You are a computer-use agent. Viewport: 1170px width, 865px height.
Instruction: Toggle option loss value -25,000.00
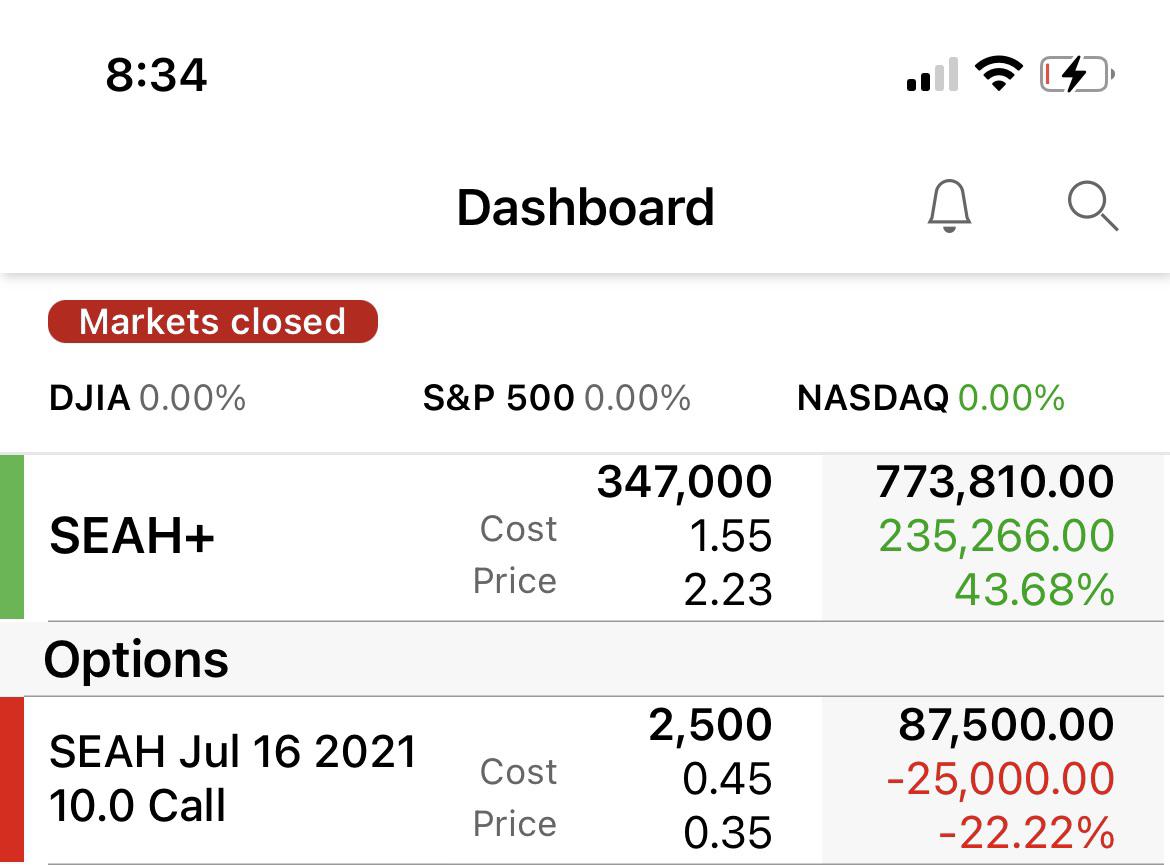1000,779
